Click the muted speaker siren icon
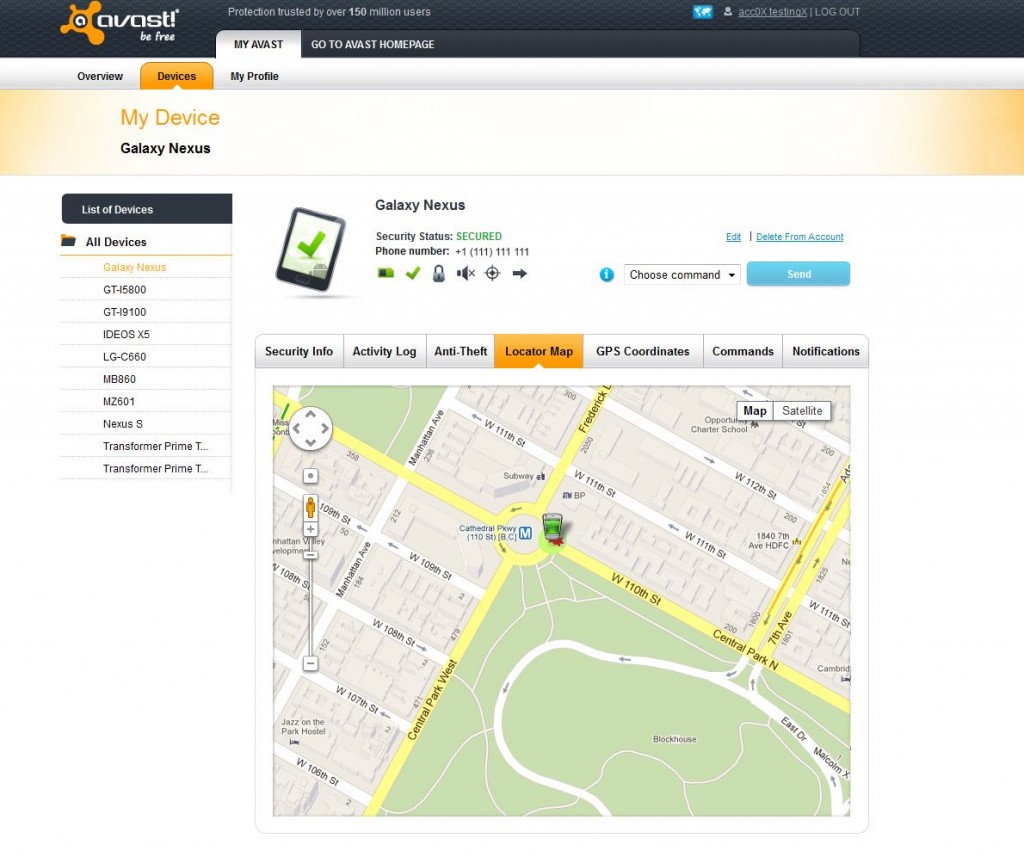This screenshot has width=1024, height=857. coord(465,273)
